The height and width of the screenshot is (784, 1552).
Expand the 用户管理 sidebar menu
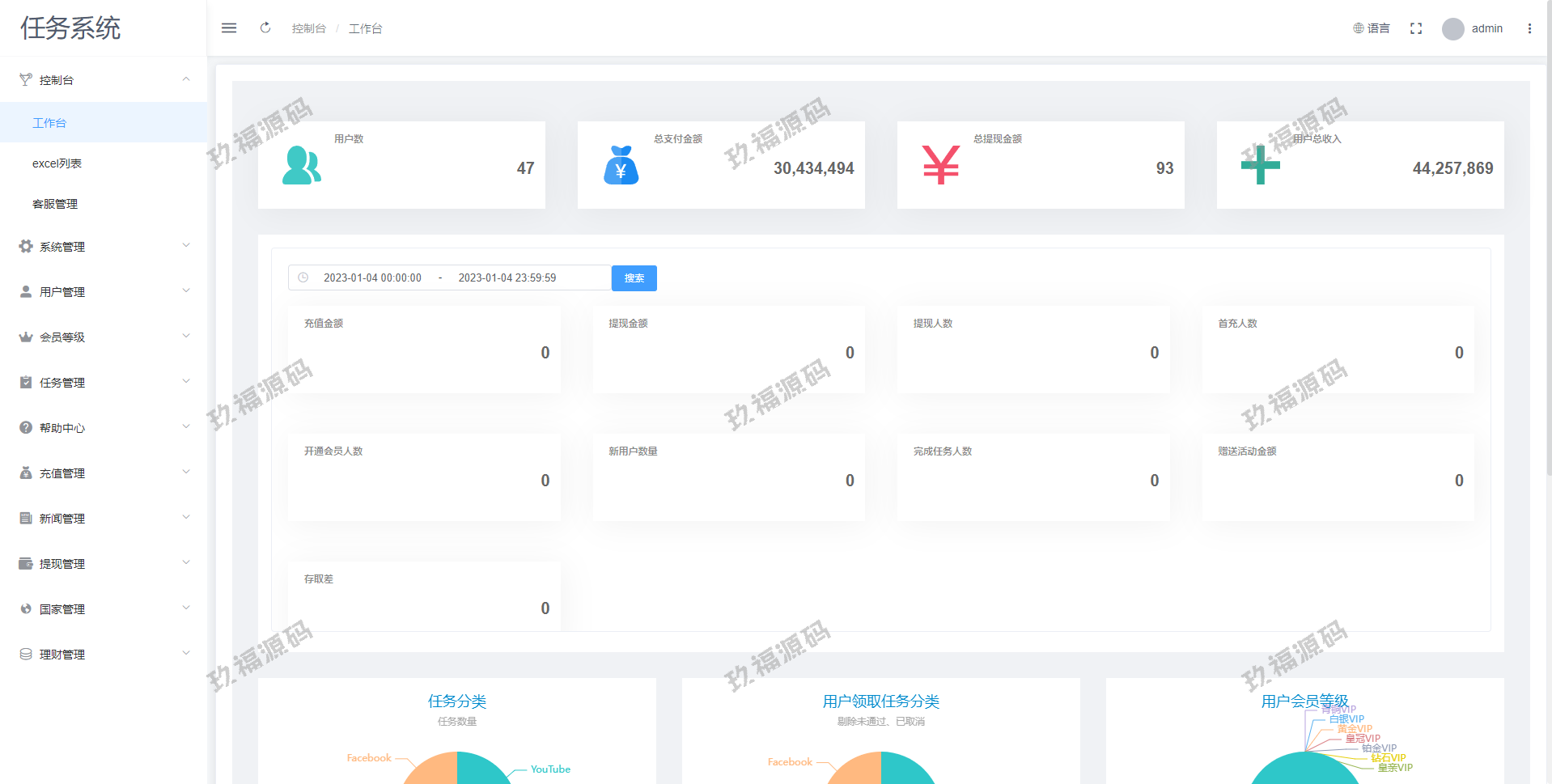[104, 291]
